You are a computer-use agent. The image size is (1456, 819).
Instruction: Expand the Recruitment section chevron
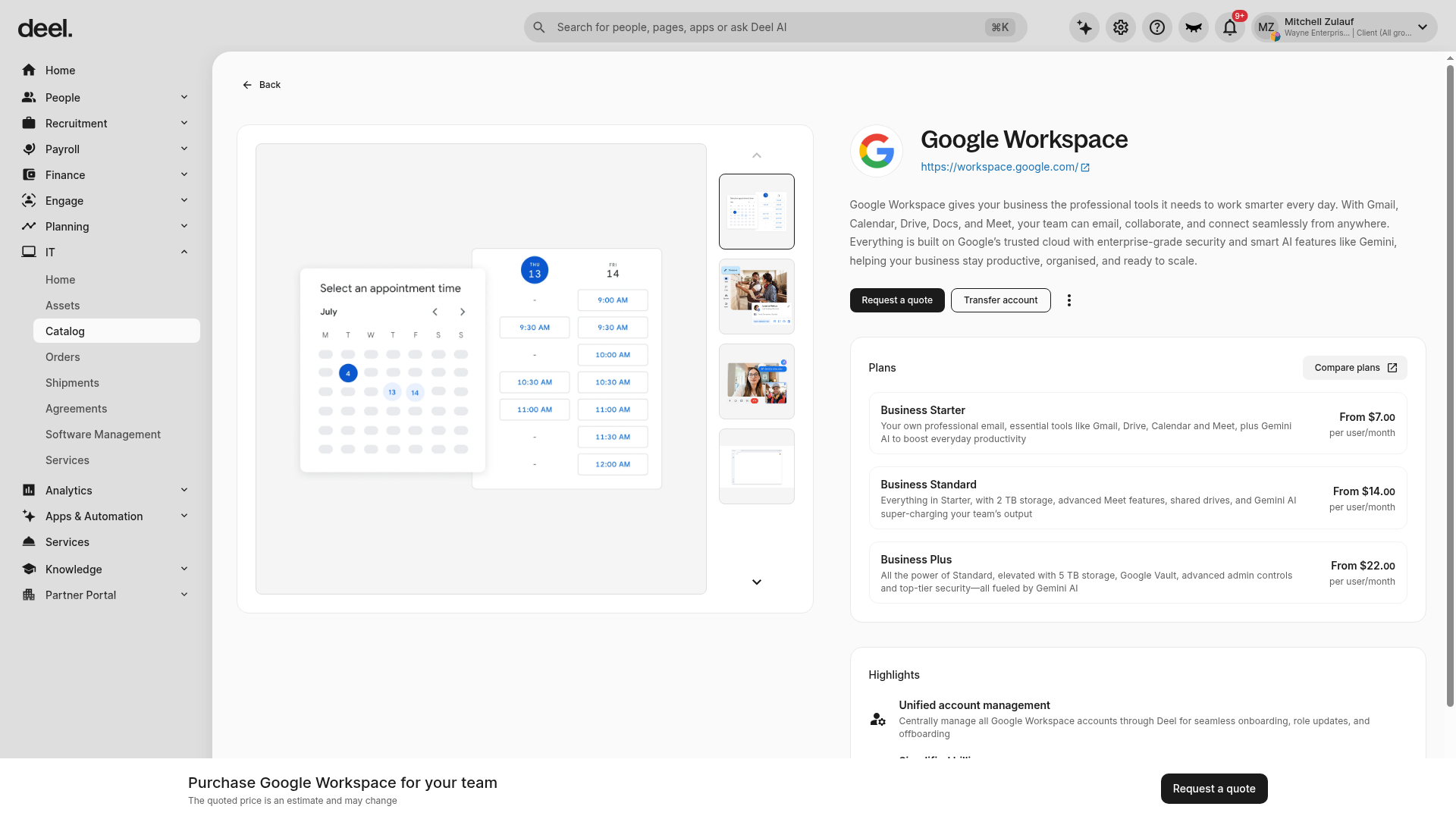click(x=184, y=123)
